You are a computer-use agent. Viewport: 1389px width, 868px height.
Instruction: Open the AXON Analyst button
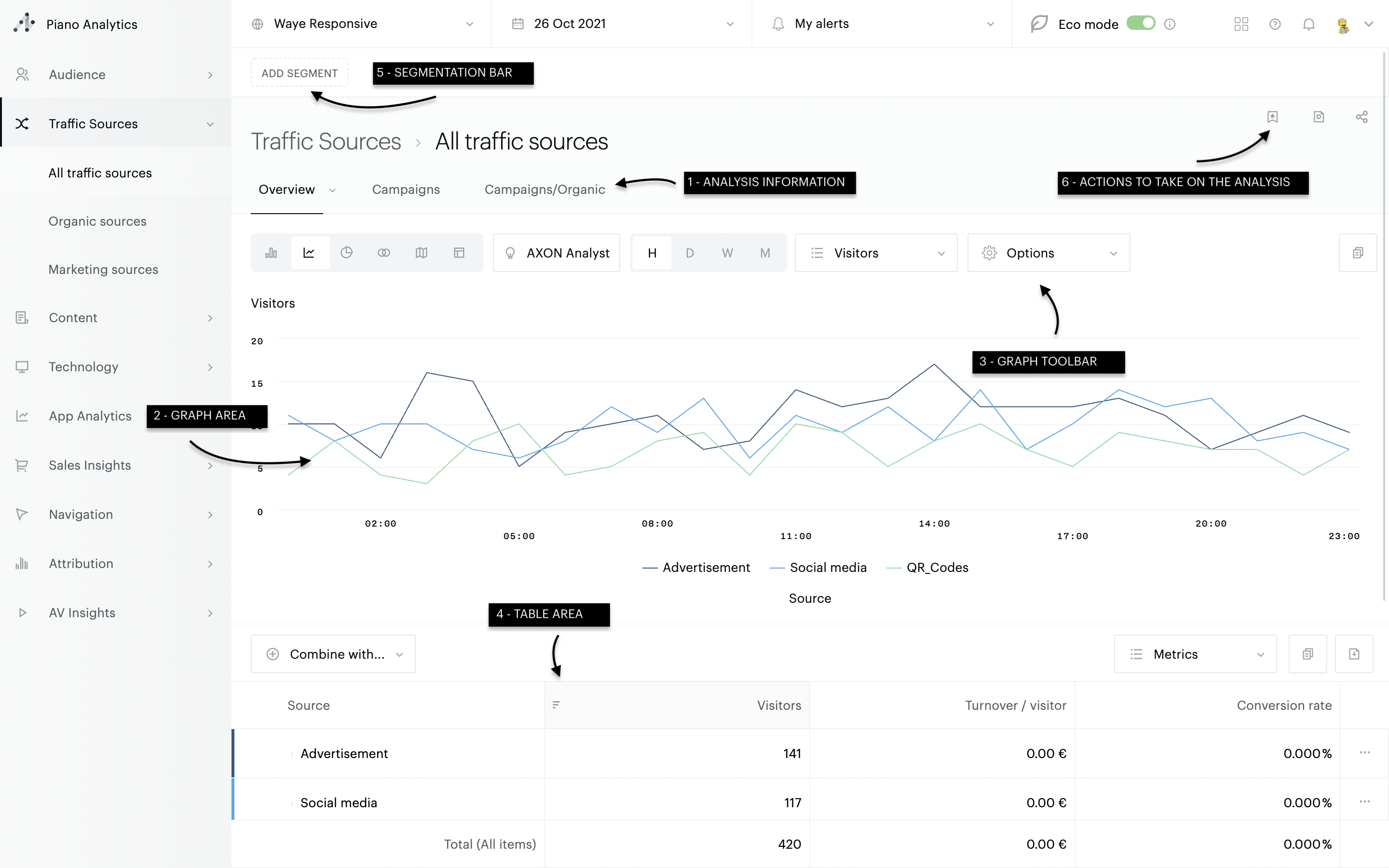556,253
